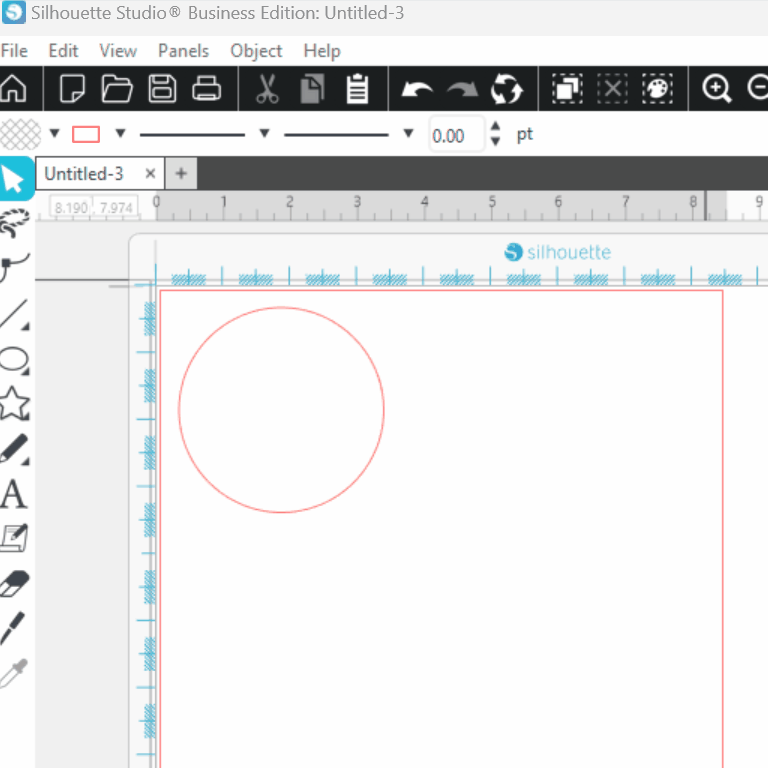The height and width of the screenshot is (768, 768).
Task: Undo the last action
Action: tap(417, 90)
